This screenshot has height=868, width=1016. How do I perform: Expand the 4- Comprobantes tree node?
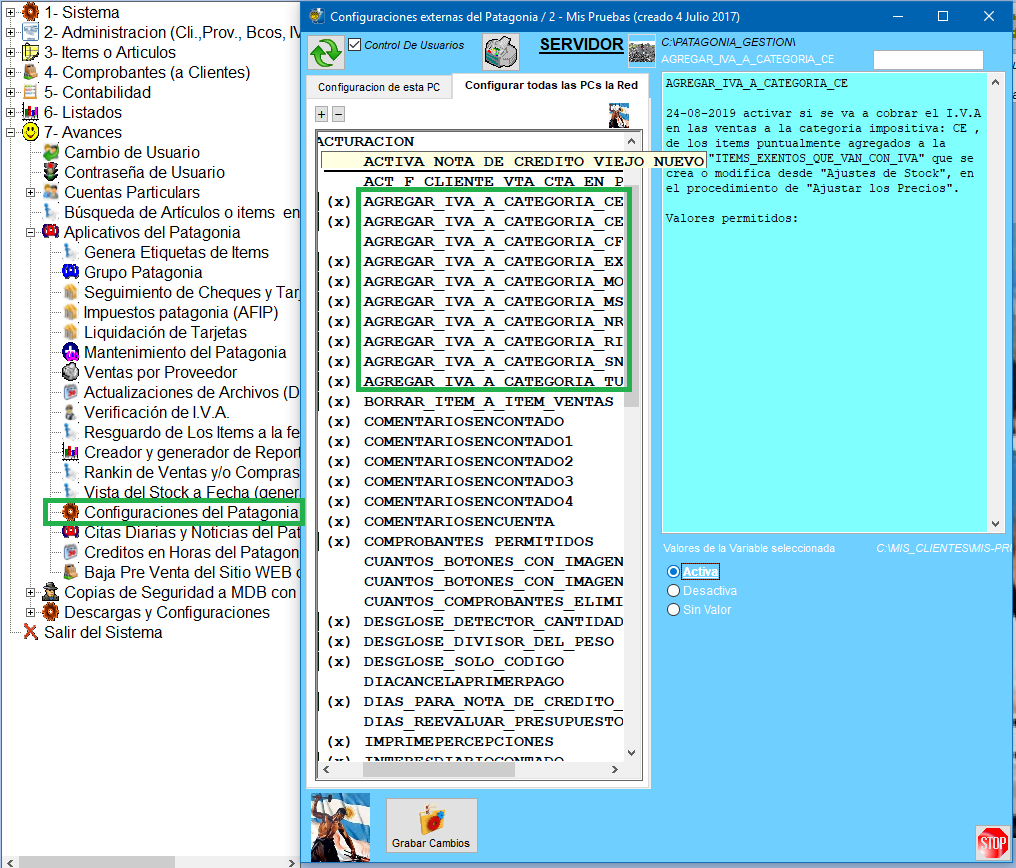(x=10, y=73)
